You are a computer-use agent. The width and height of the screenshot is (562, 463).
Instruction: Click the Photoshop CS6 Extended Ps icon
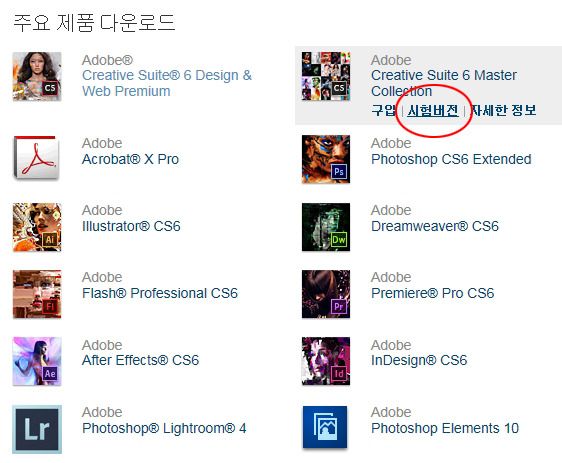[326, 159]
